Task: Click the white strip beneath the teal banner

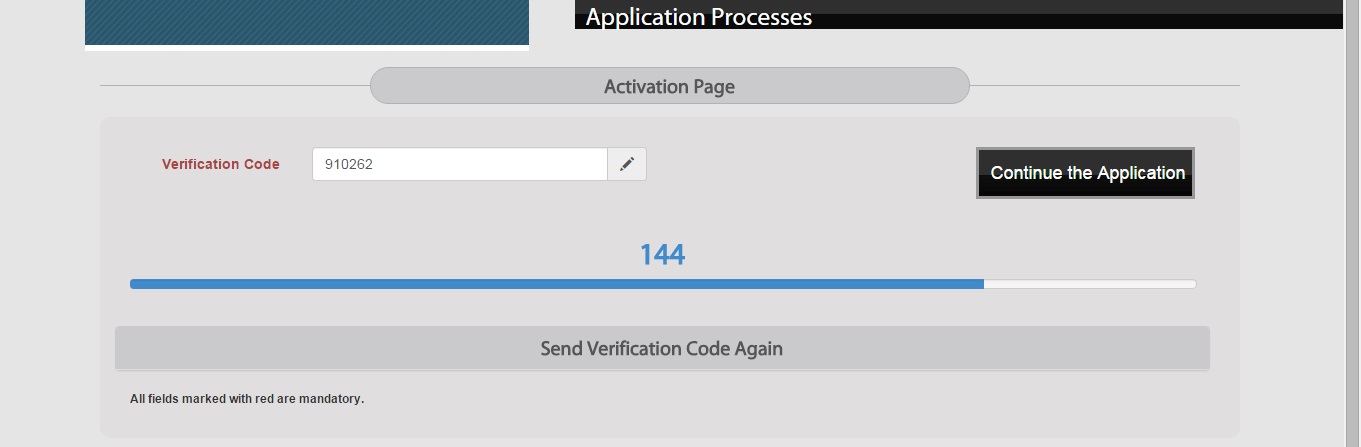Action: tap(306, 47)
